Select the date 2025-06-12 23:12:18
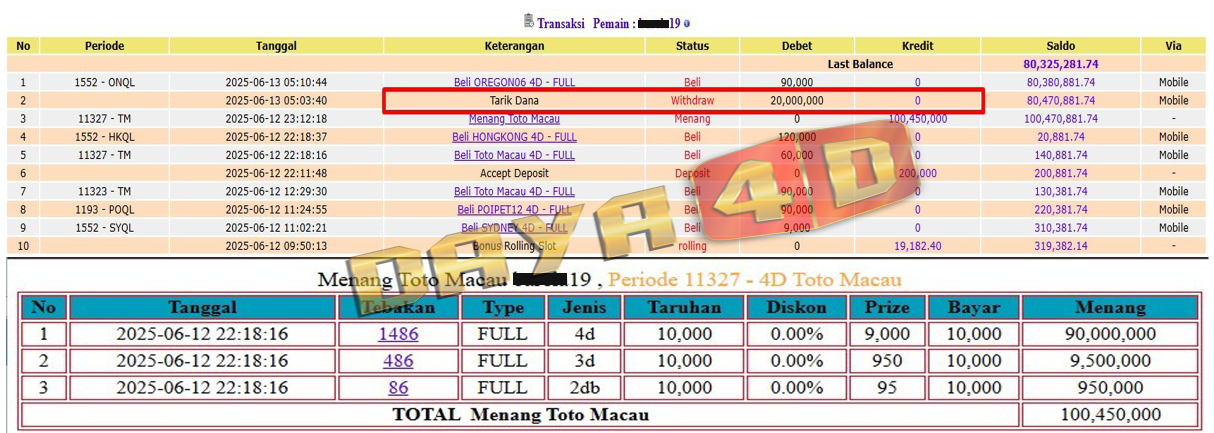Screen dimensions: 1214x433 pyautogui.click(x=276, y=118)
